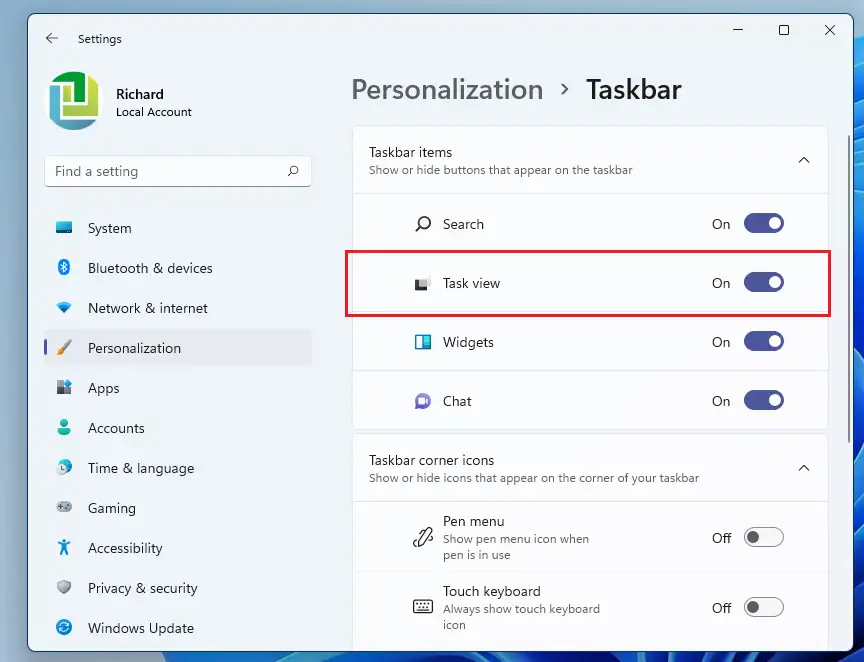Click the Taskbar corner icons heading
Image resolution: width=864 pixels, height=662 pixels.
click(431, 460)
